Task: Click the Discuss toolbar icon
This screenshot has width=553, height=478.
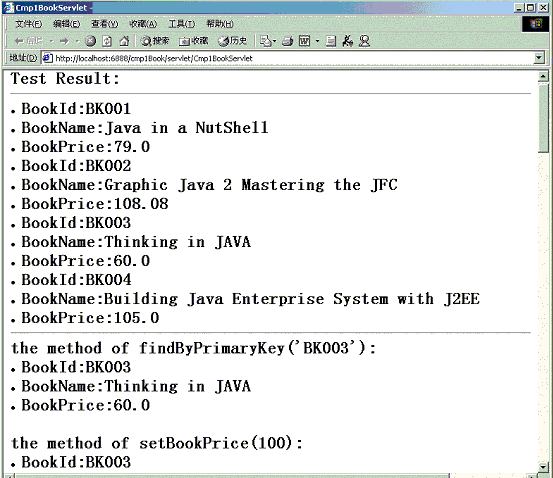Action: [x=330, y=41]
